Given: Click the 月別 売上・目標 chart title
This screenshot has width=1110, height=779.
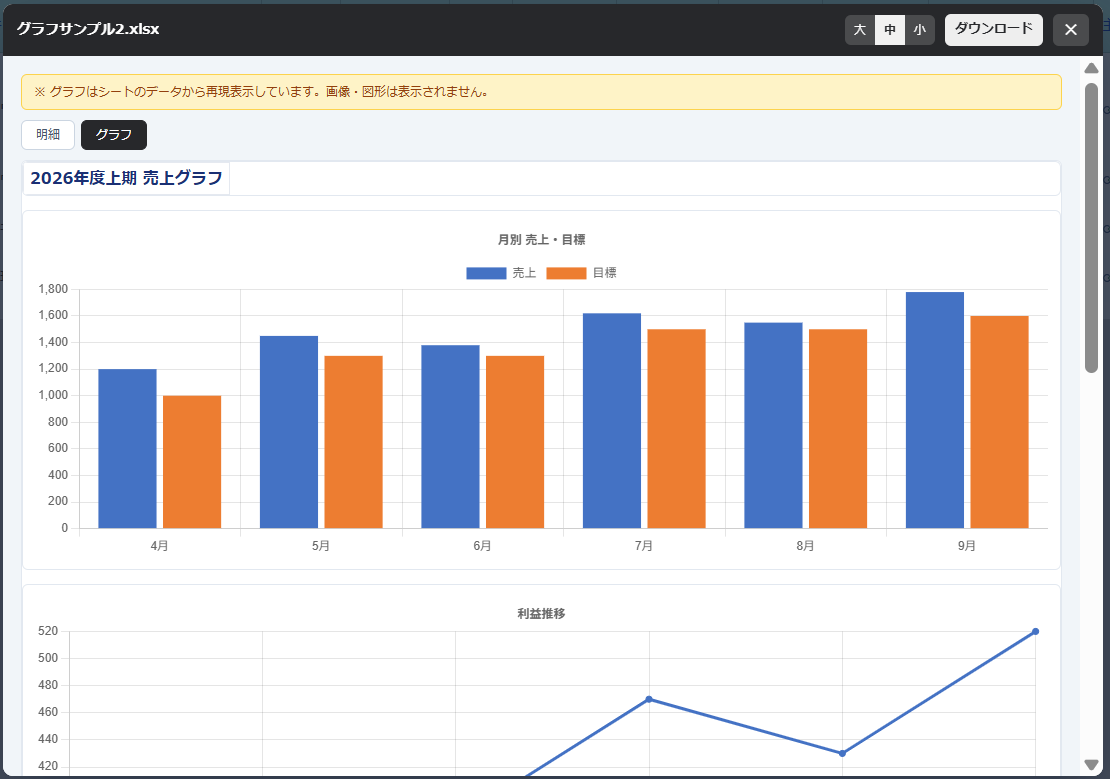Looking at the screenshot, I should pyautogui.click(x=542, y=240).
